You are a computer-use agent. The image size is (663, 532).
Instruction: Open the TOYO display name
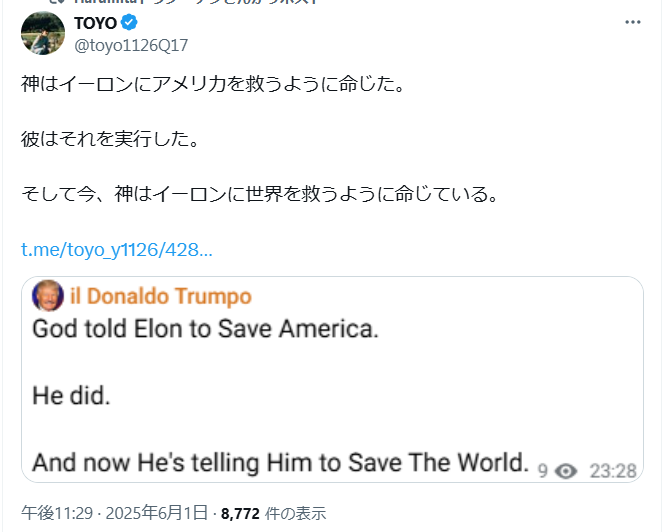click(x=95, y=23)
